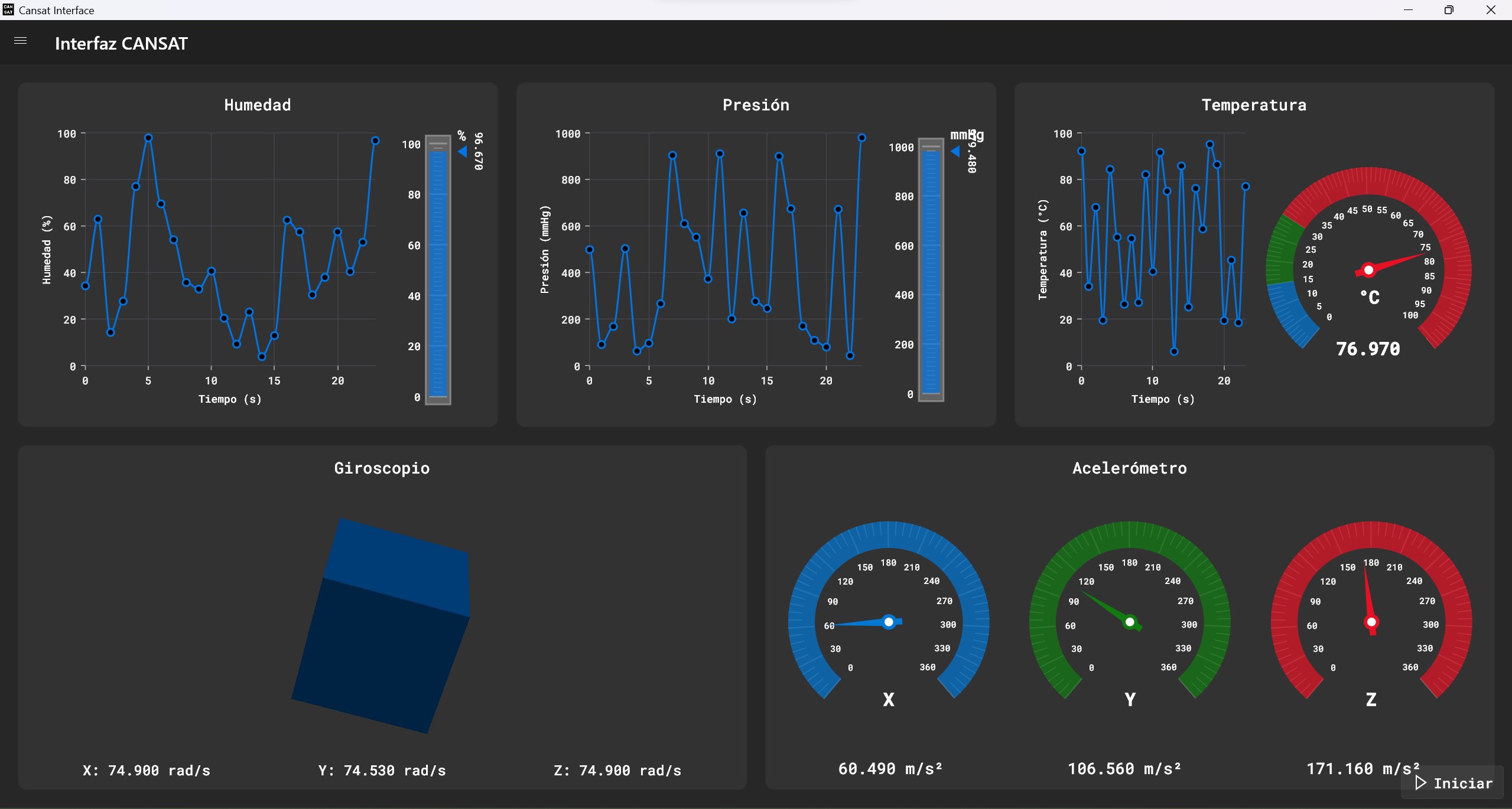
Task: Click the X accelerometer gauge center knob
Action: [889, 622]
